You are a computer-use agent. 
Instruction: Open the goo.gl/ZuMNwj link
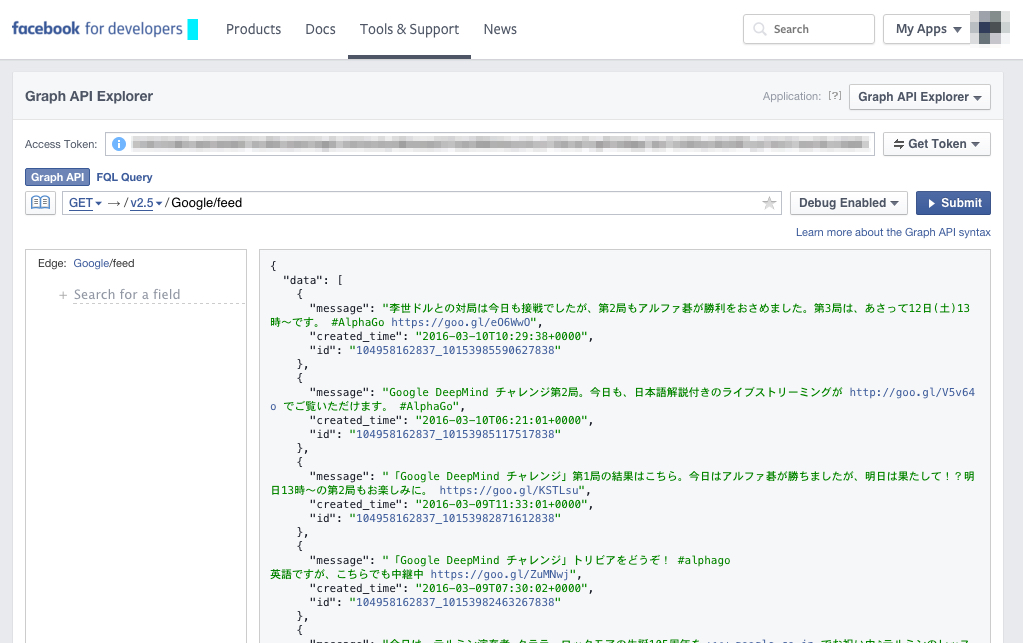click(x=499, y=575)
